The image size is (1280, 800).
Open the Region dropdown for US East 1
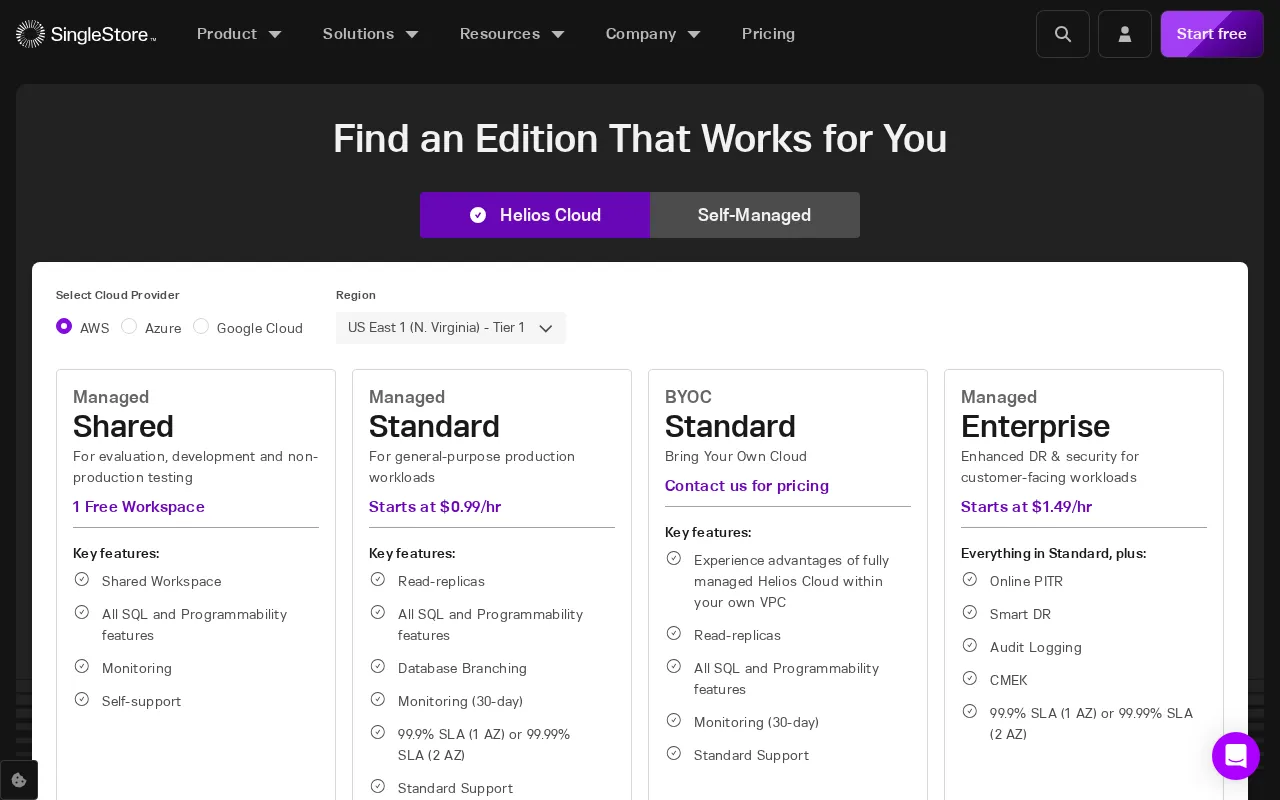pyautogui.click(x=451, y=328)
